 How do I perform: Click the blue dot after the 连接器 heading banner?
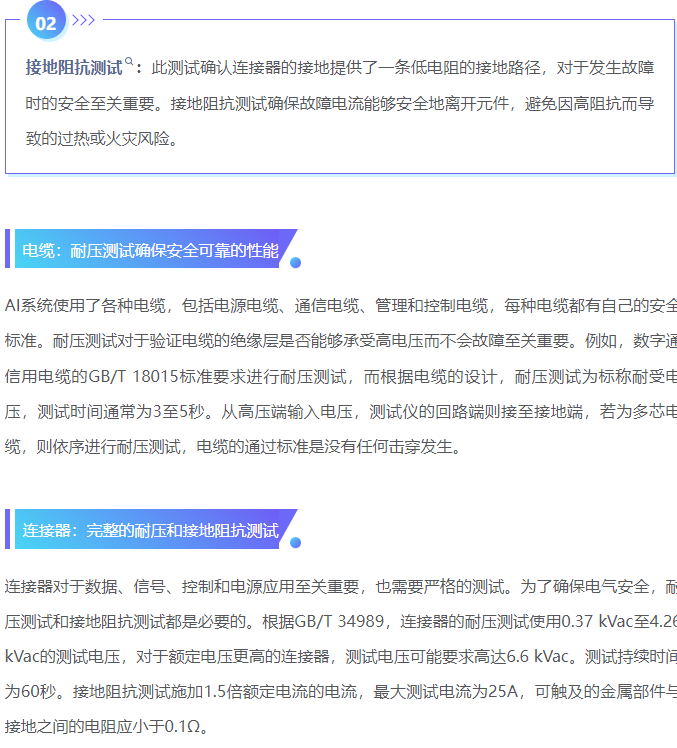(295, 543)
